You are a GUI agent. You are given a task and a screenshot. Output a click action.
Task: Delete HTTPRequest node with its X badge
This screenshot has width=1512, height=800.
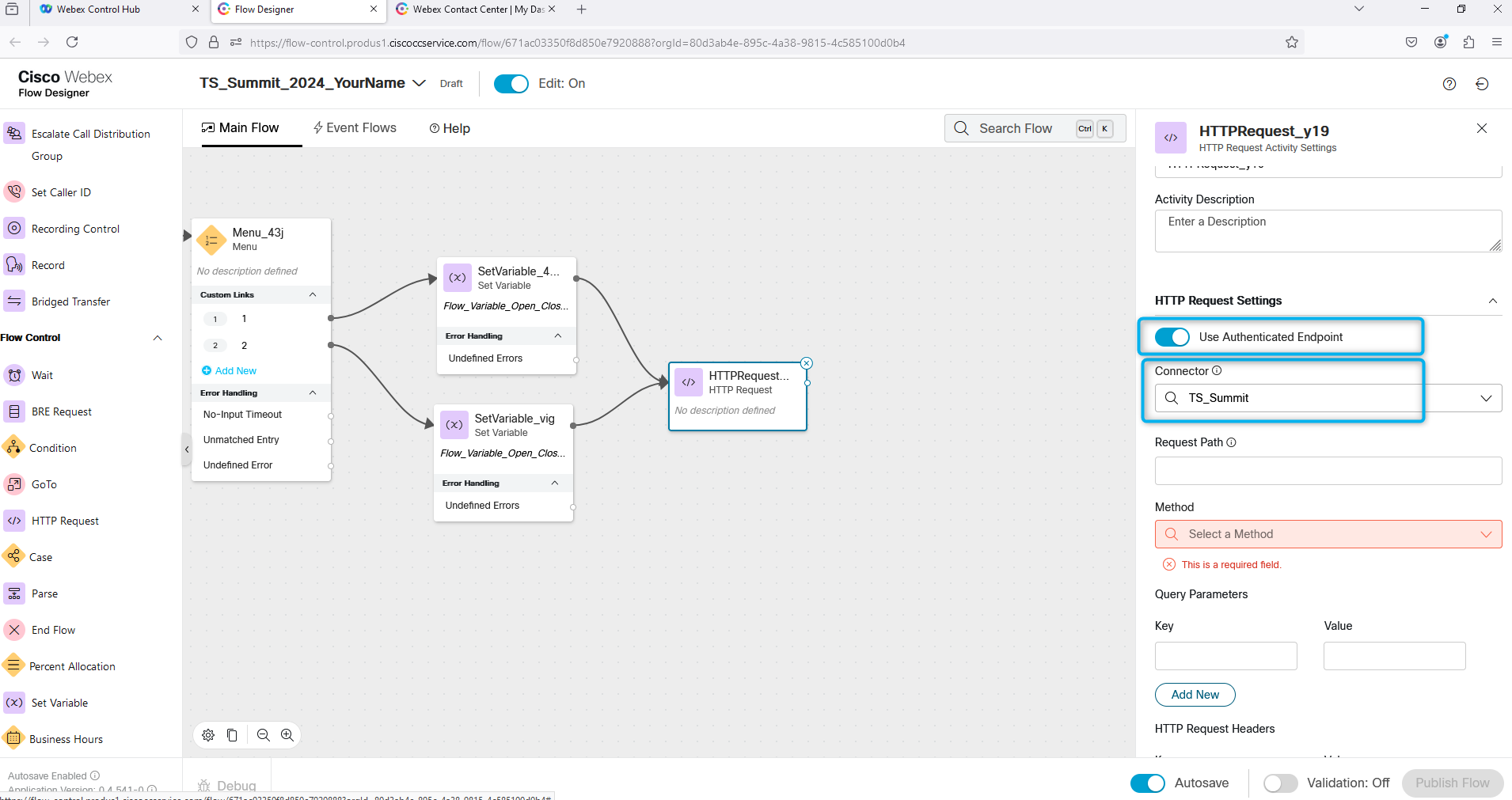[x=807, y=363]
